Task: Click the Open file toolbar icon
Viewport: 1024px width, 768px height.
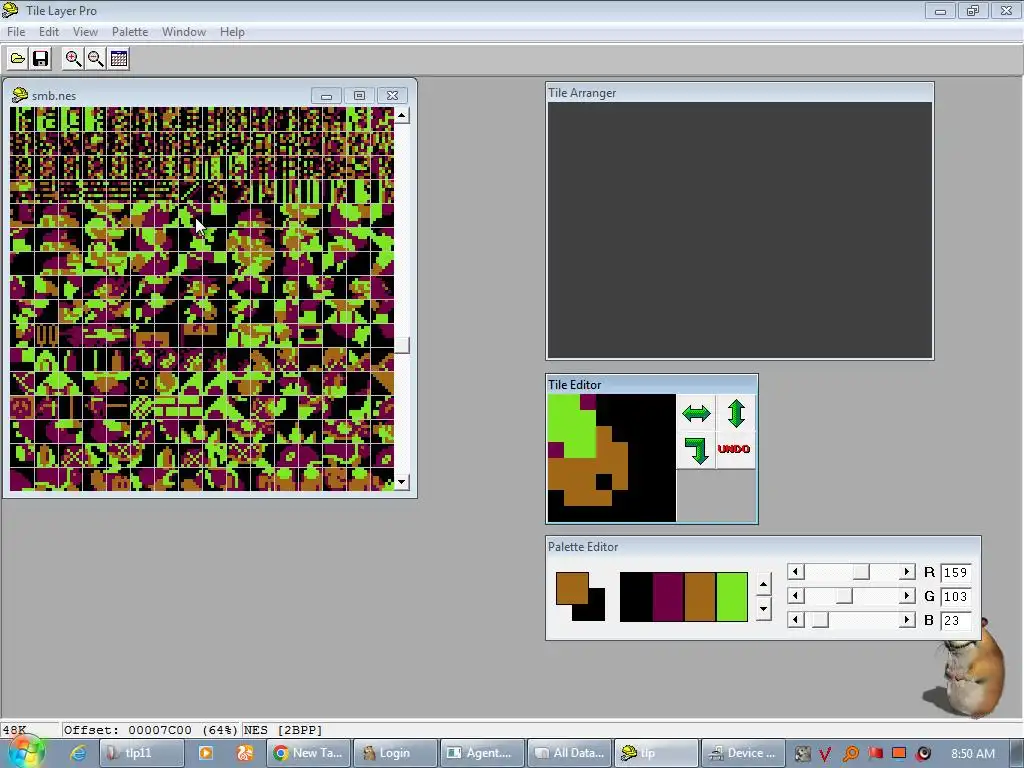Action: [17, 59]
